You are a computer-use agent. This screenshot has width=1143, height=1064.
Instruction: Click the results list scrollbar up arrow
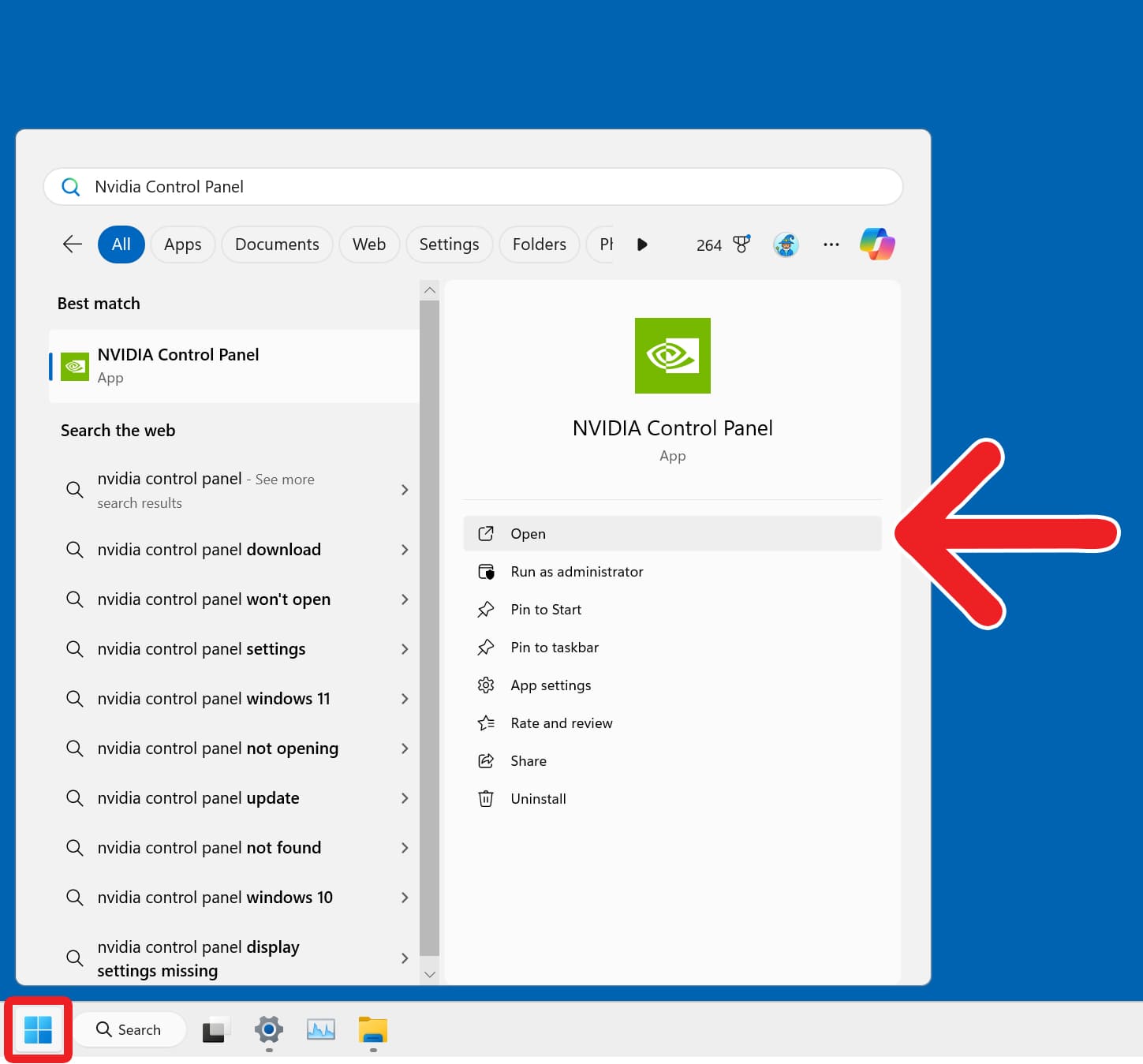(x=430, y=290)
